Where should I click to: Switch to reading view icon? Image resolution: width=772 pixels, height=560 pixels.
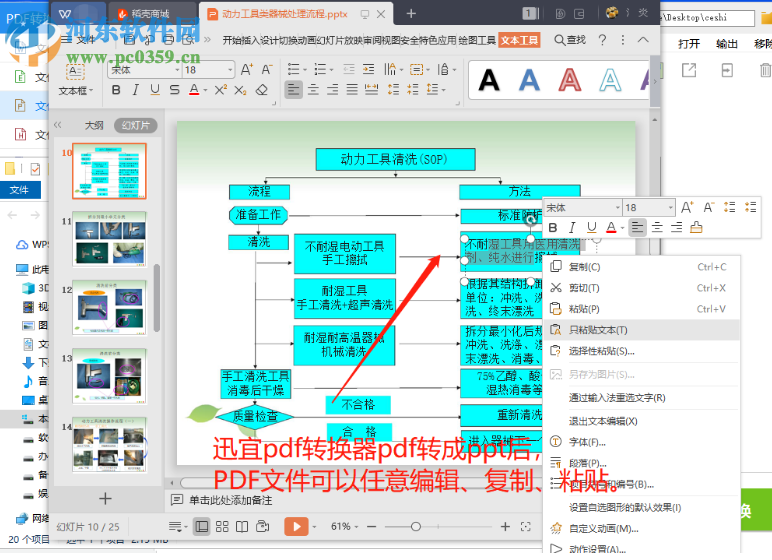pos(242,527)
